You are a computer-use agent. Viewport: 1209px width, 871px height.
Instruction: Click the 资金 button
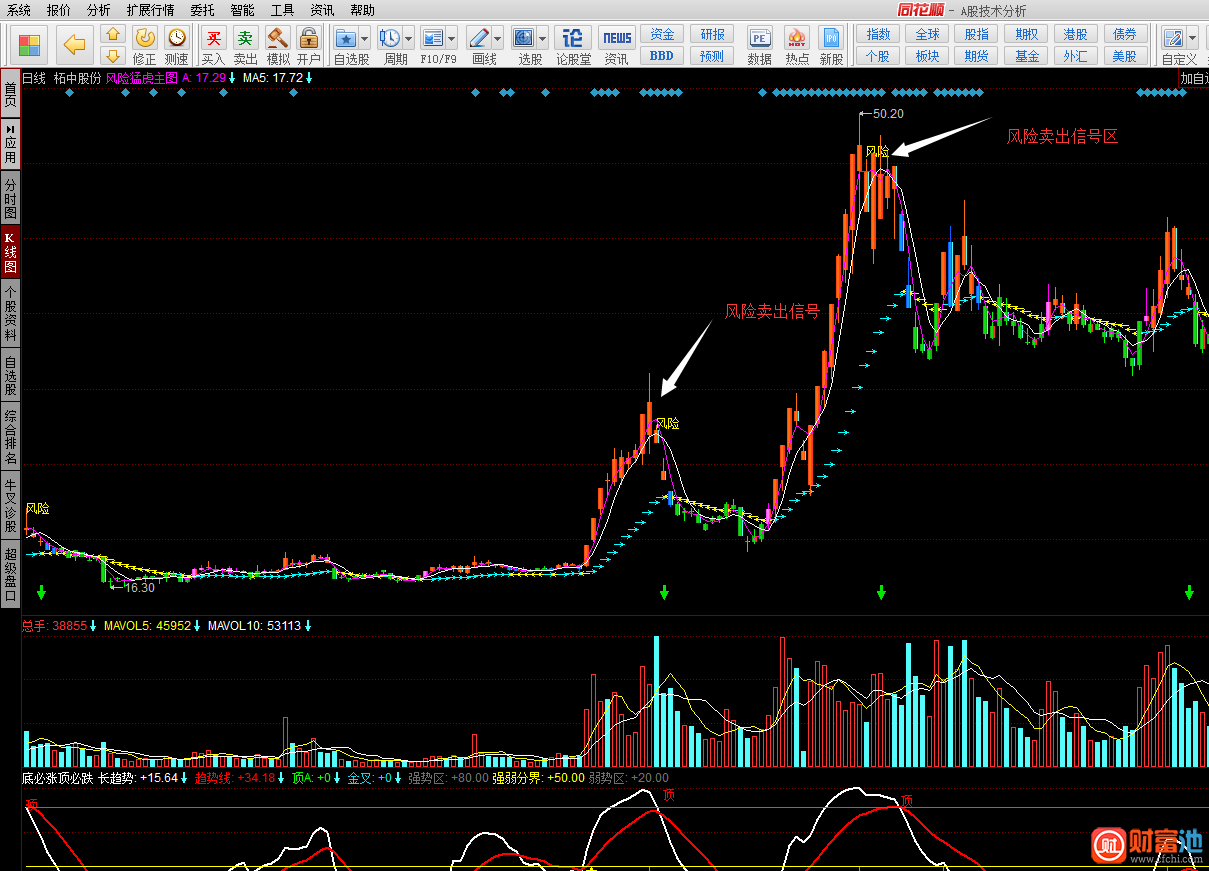pos(662,34)
